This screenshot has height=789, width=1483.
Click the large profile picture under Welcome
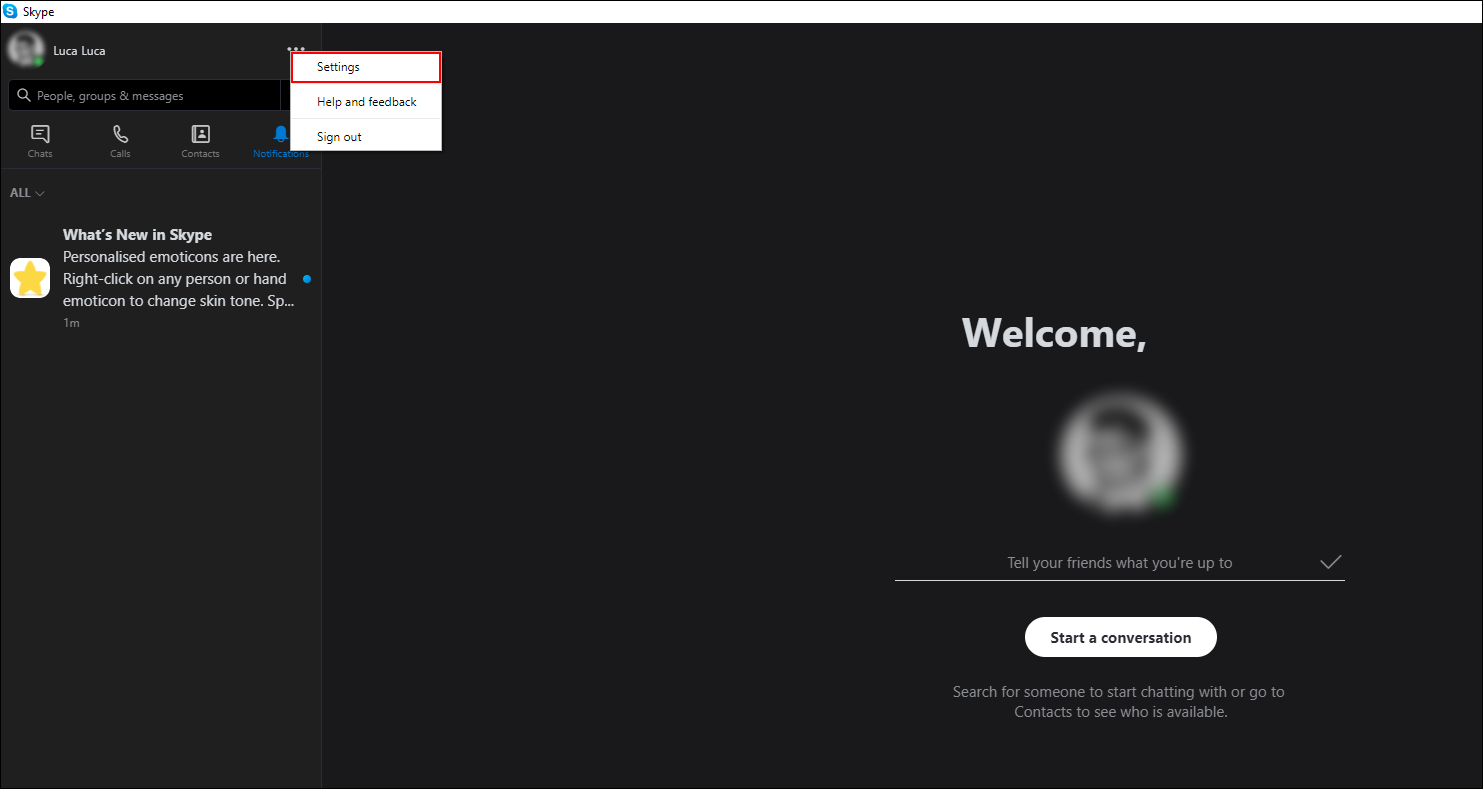click(1120, 452)
